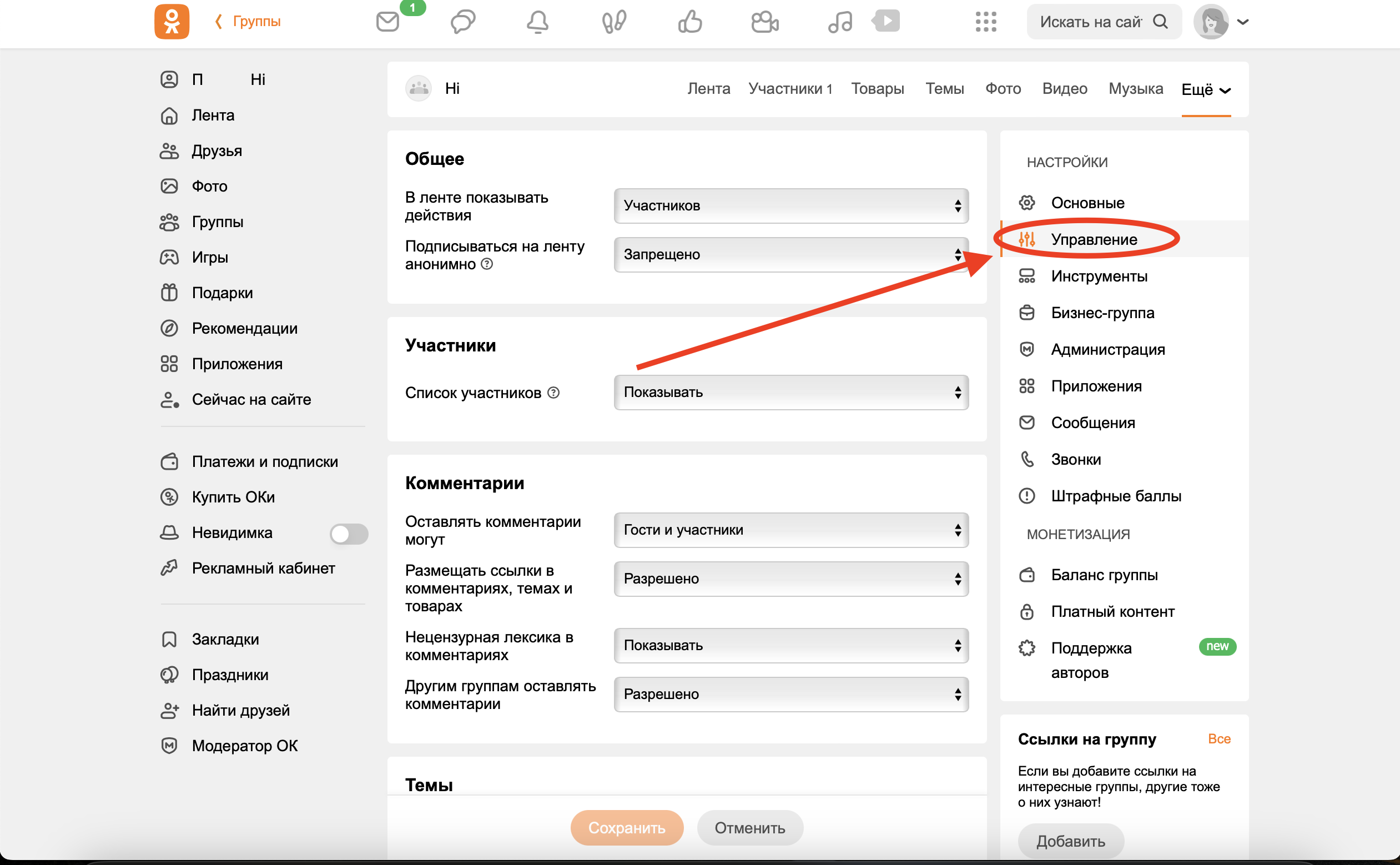The height and width of the screenshot is (865, 1400).
Task: Open discussions chat bubble icon
Action: pyautogui.click(x=462, y=22)
